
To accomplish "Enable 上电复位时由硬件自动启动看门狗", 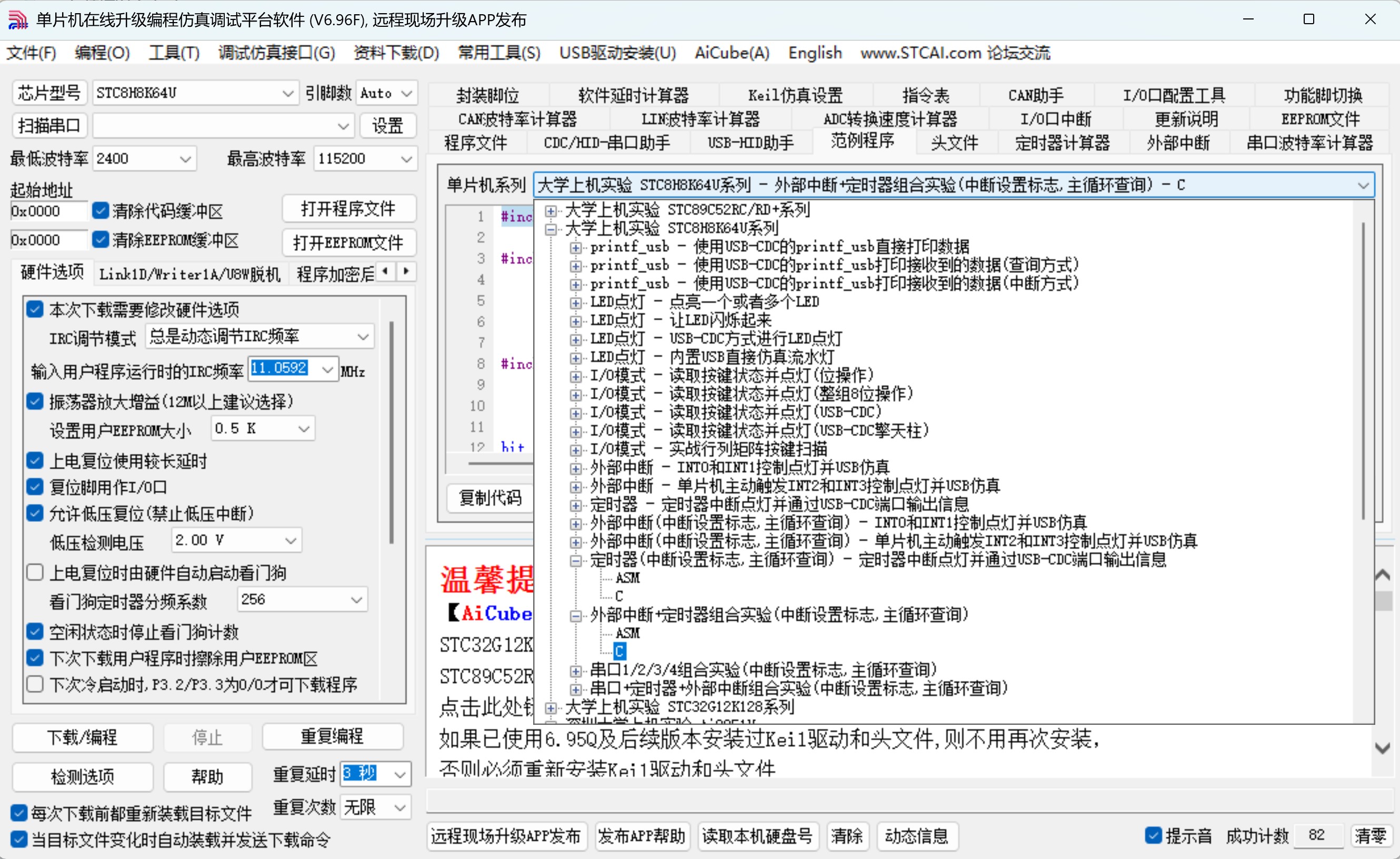I will point(35,572).
